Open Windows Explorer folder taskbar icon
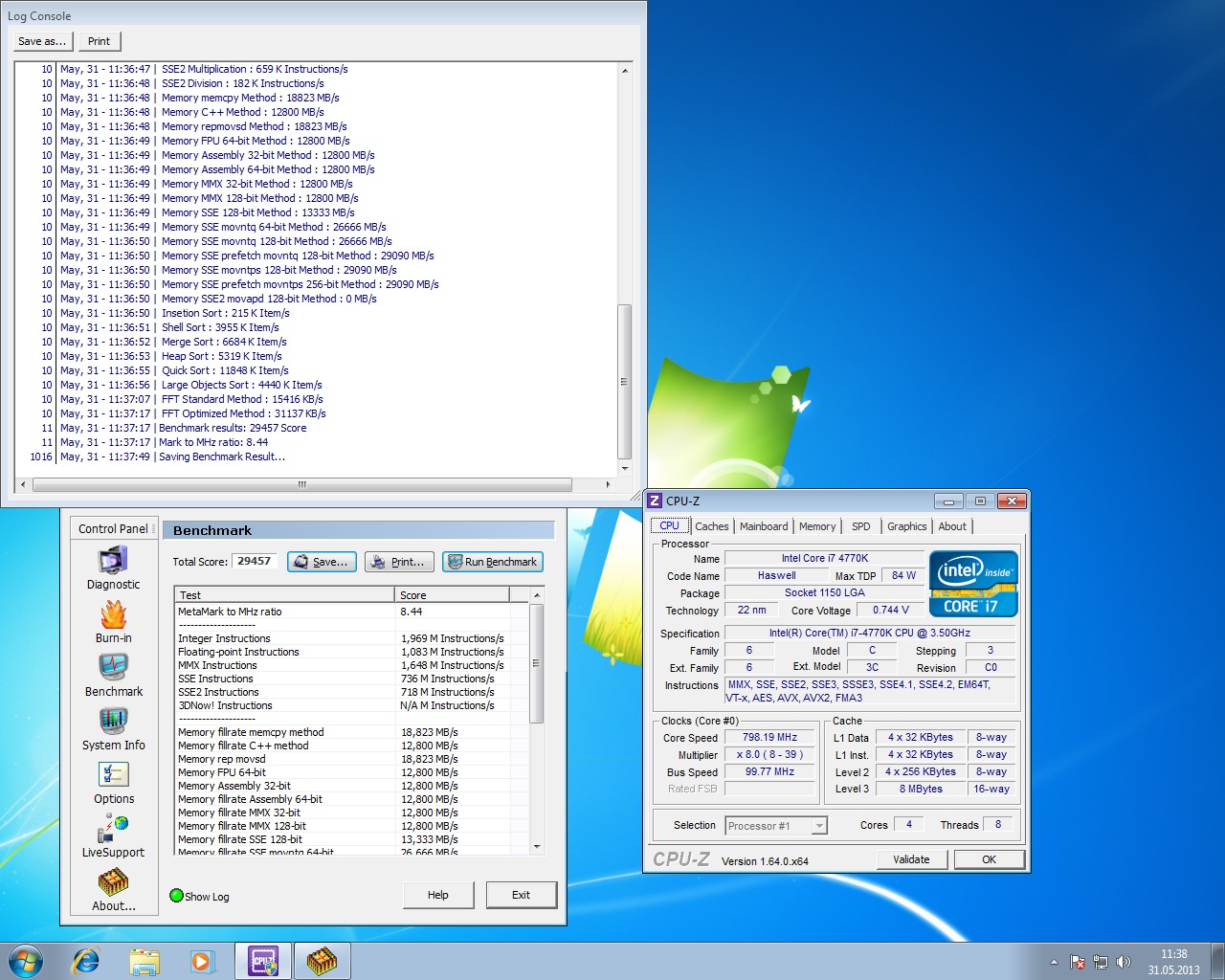1225x980 pixels. tap(145, 961)
